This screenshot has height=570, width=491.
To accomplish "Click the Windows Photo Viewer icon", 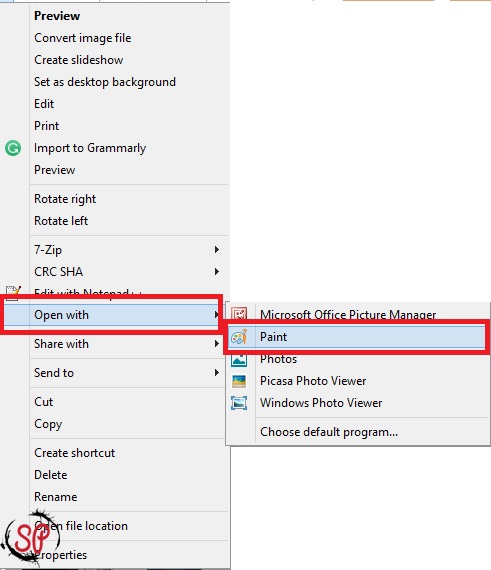I will pyautogui.click(x=239, y=403).
